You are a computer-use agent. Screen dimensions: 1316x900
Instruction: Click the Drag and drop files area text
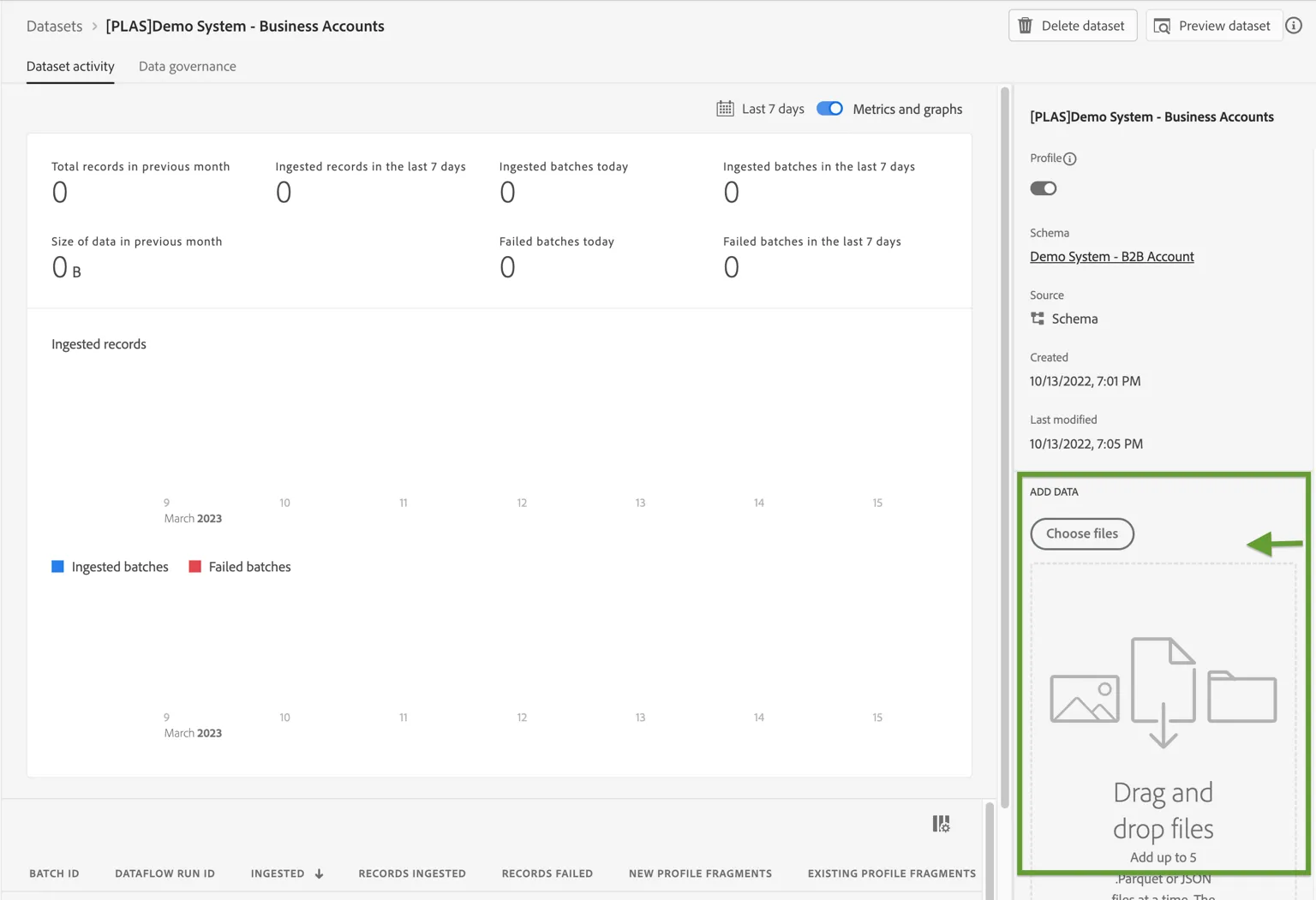tap(1163, 810)
